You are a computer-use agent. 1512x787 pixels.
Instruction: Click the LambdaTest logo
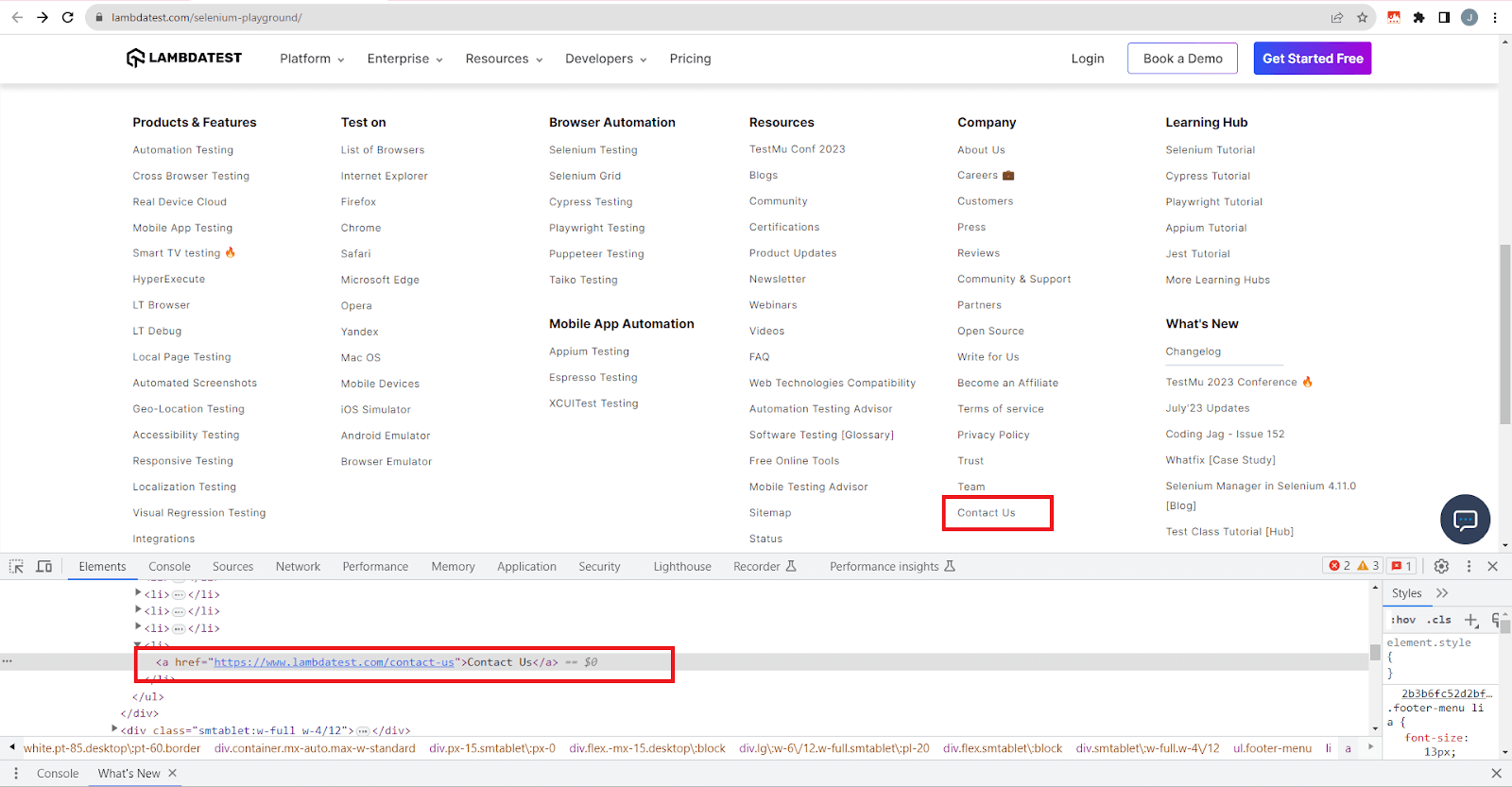[184, 58]
